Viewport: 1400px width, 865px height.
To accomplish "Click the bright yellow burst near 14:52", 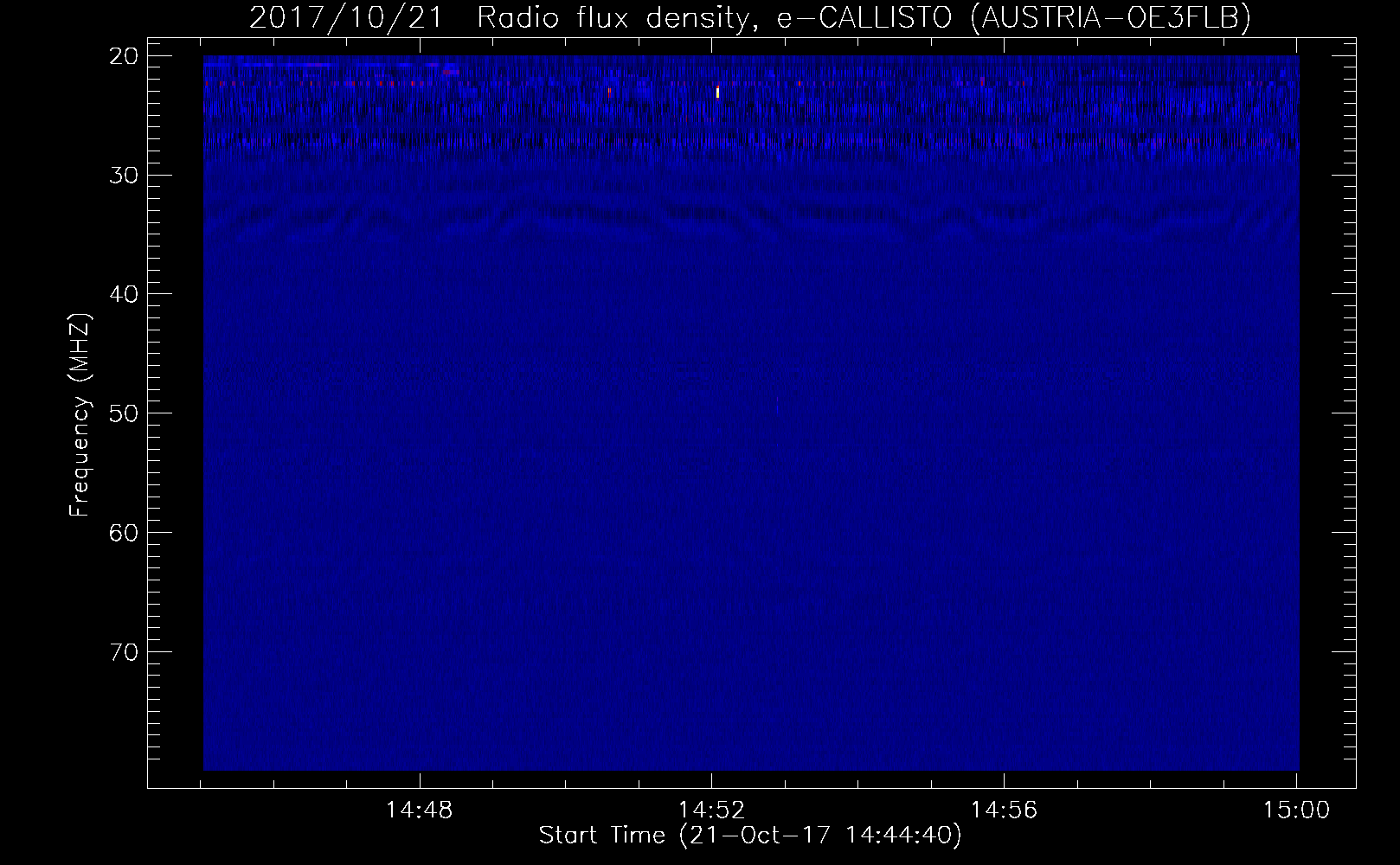I will (x=717, y=92).
